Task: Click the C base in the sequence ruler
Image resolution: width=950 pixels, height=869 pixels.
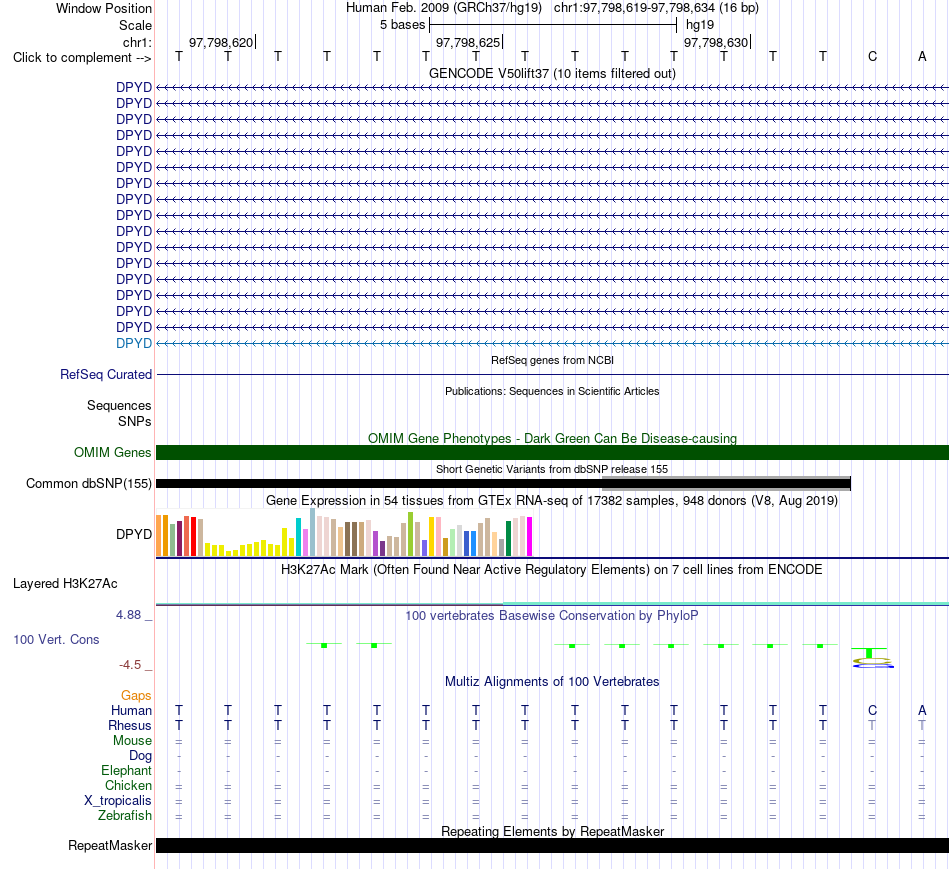Action: click(x=872, y=56)
